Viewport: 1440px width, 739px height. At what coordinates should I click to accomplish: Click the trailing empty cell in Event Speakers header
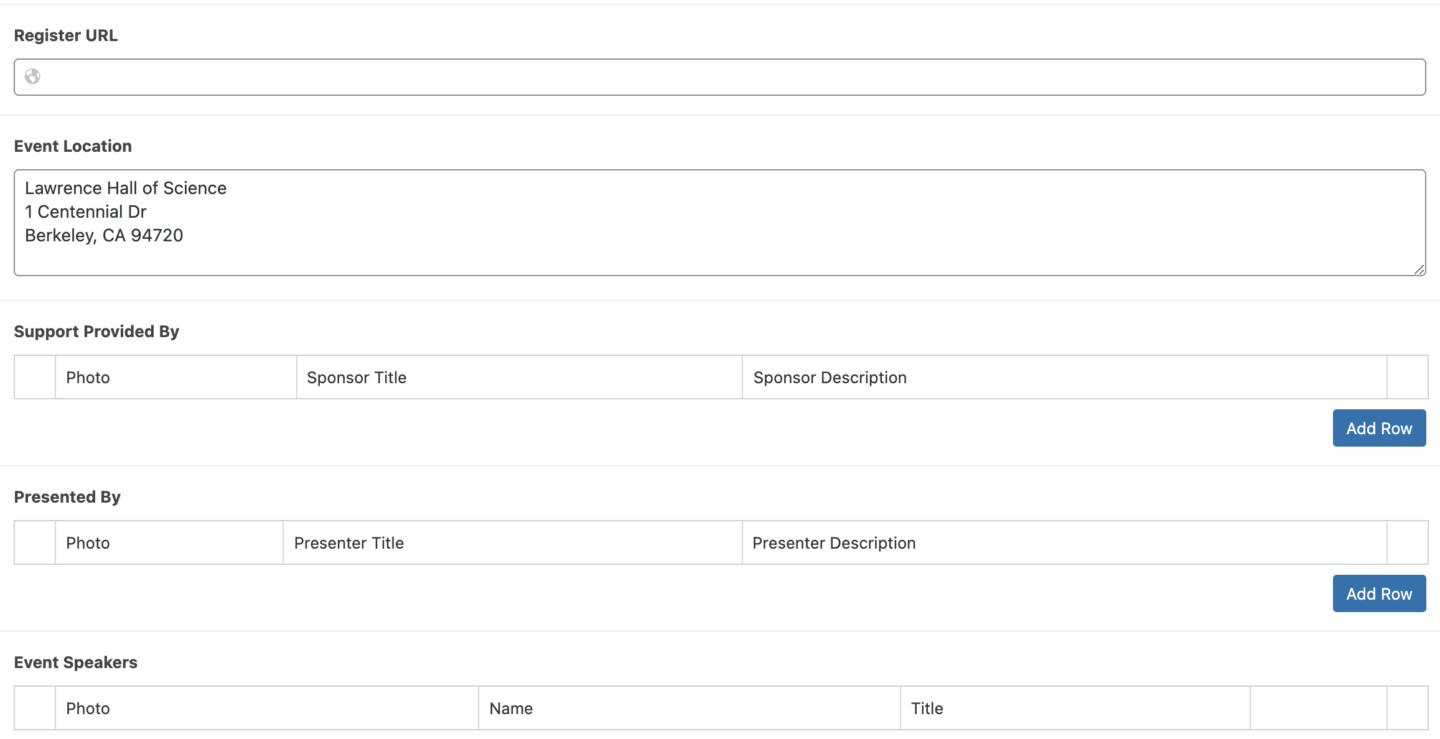(x=1407, y=708)
